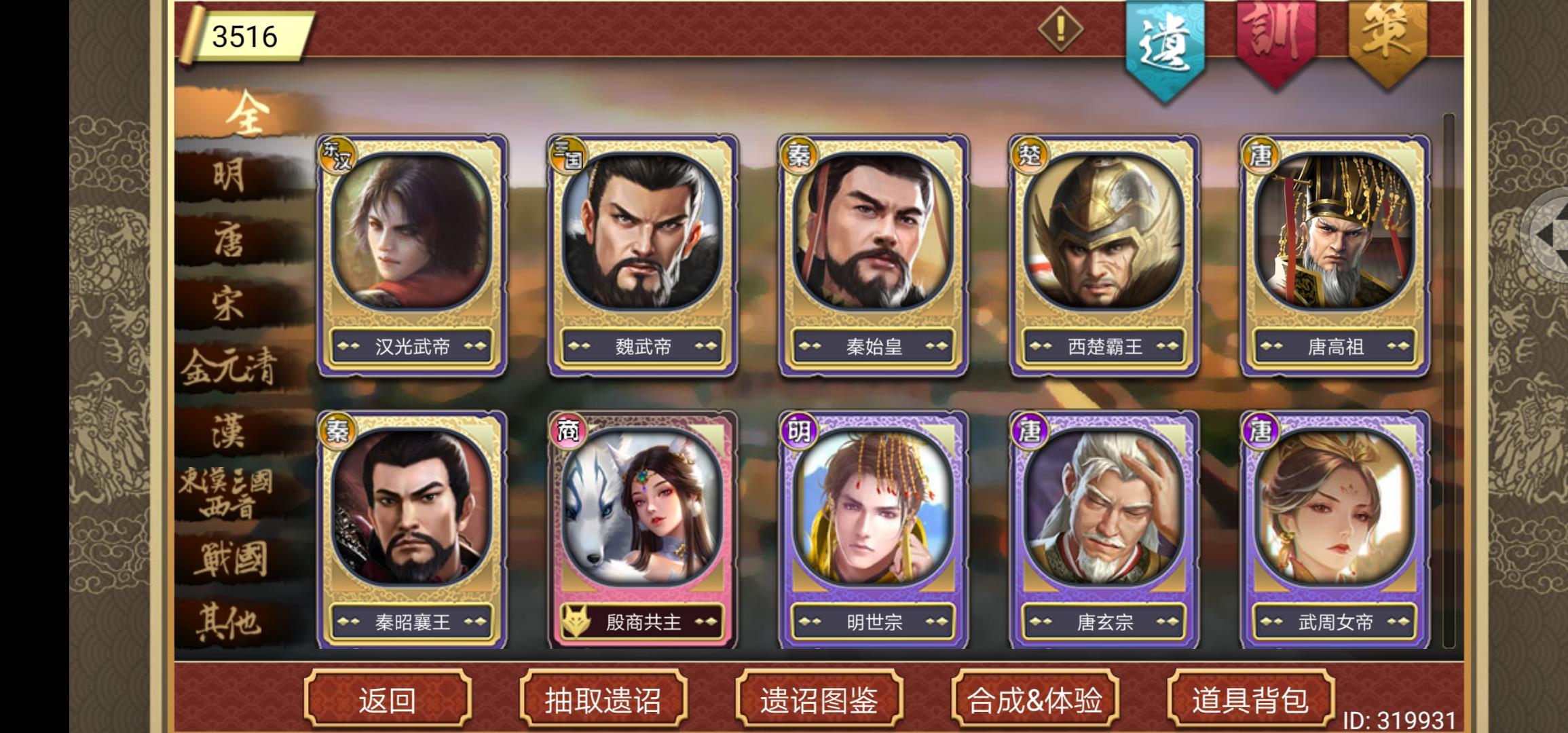The width and height of the screenshot is (1568, 733).
Task: Click the 返回 button
Action: point(388,700)
